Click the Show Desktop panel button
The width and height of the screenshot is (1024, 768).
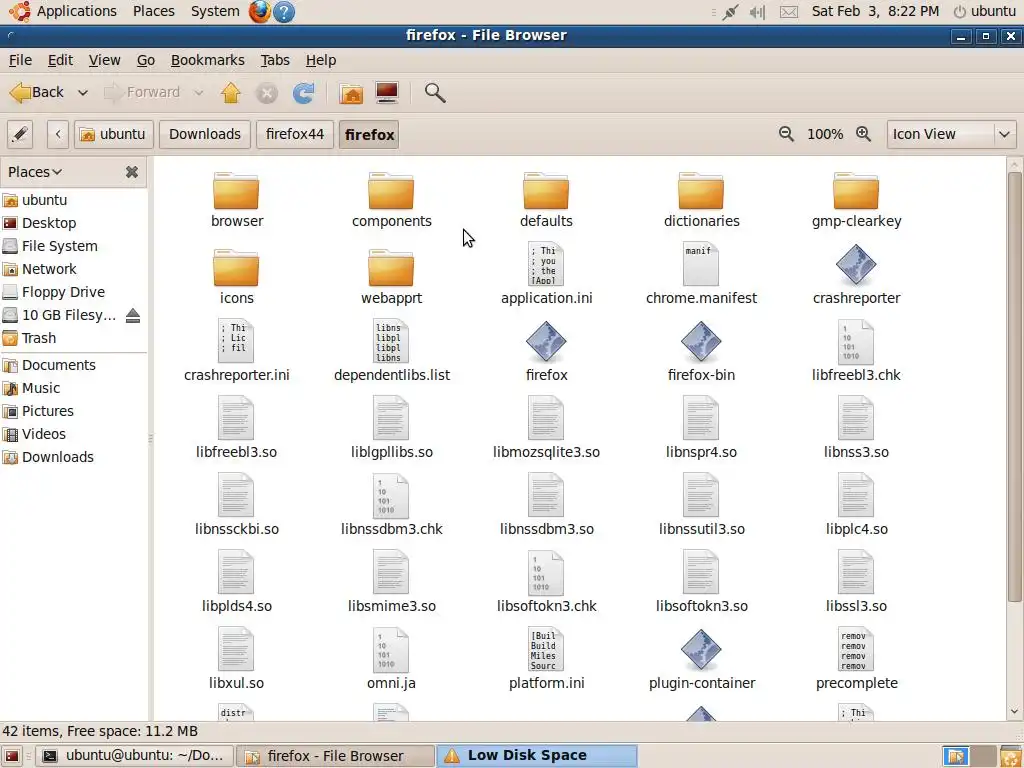coord(12,756)
